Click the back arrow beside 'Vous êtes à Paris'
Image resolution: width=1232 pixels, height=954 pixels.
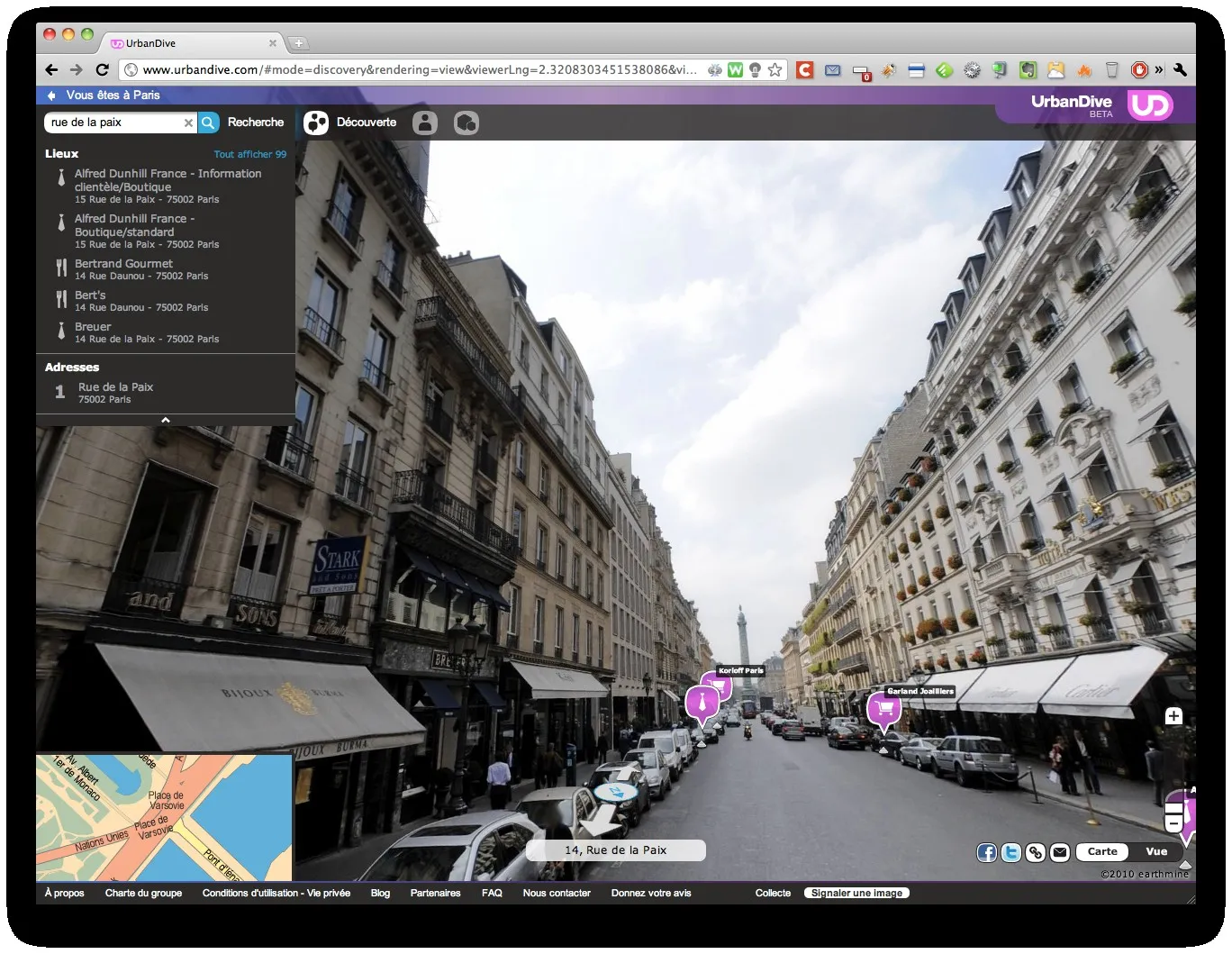coord(51,95)
